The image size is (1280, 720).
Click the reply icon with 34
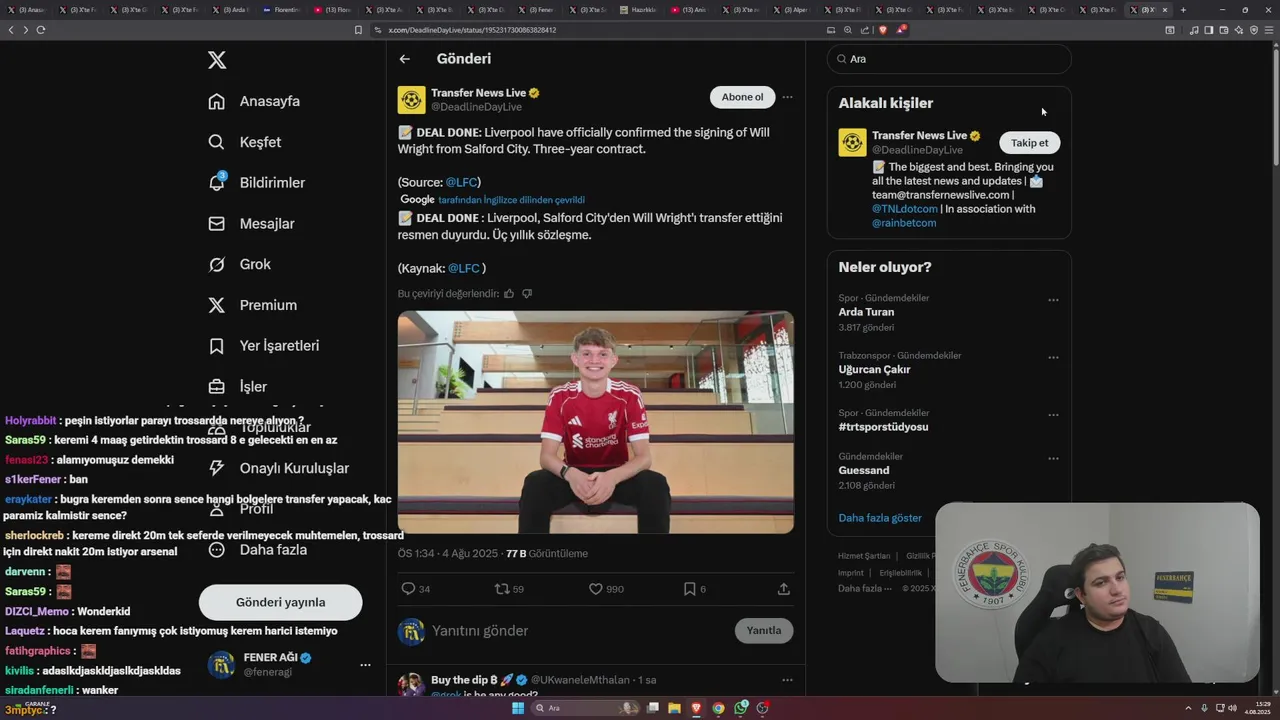408,589
